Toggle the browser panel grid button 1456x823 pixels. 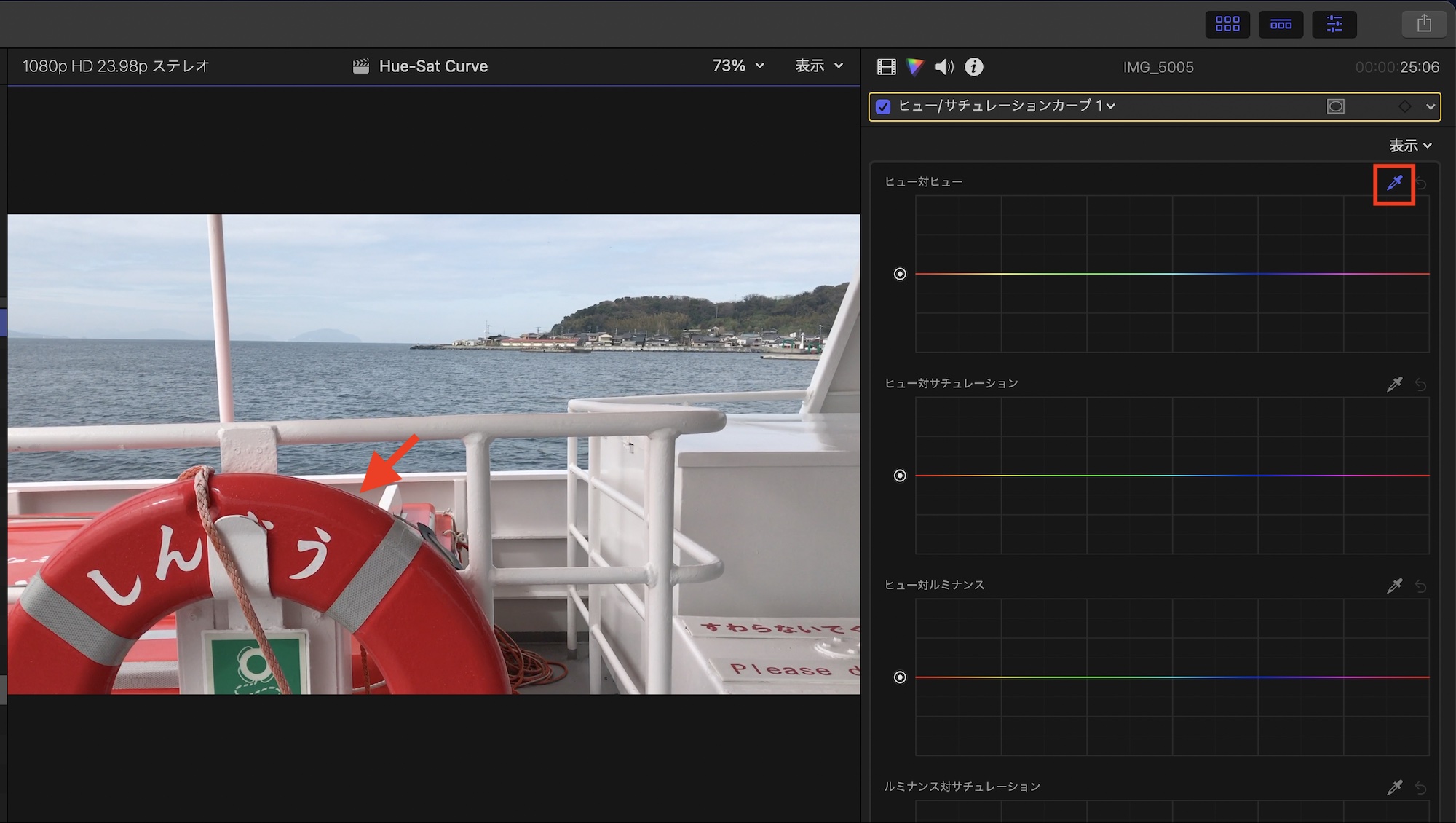click(x=1227, y=24)
